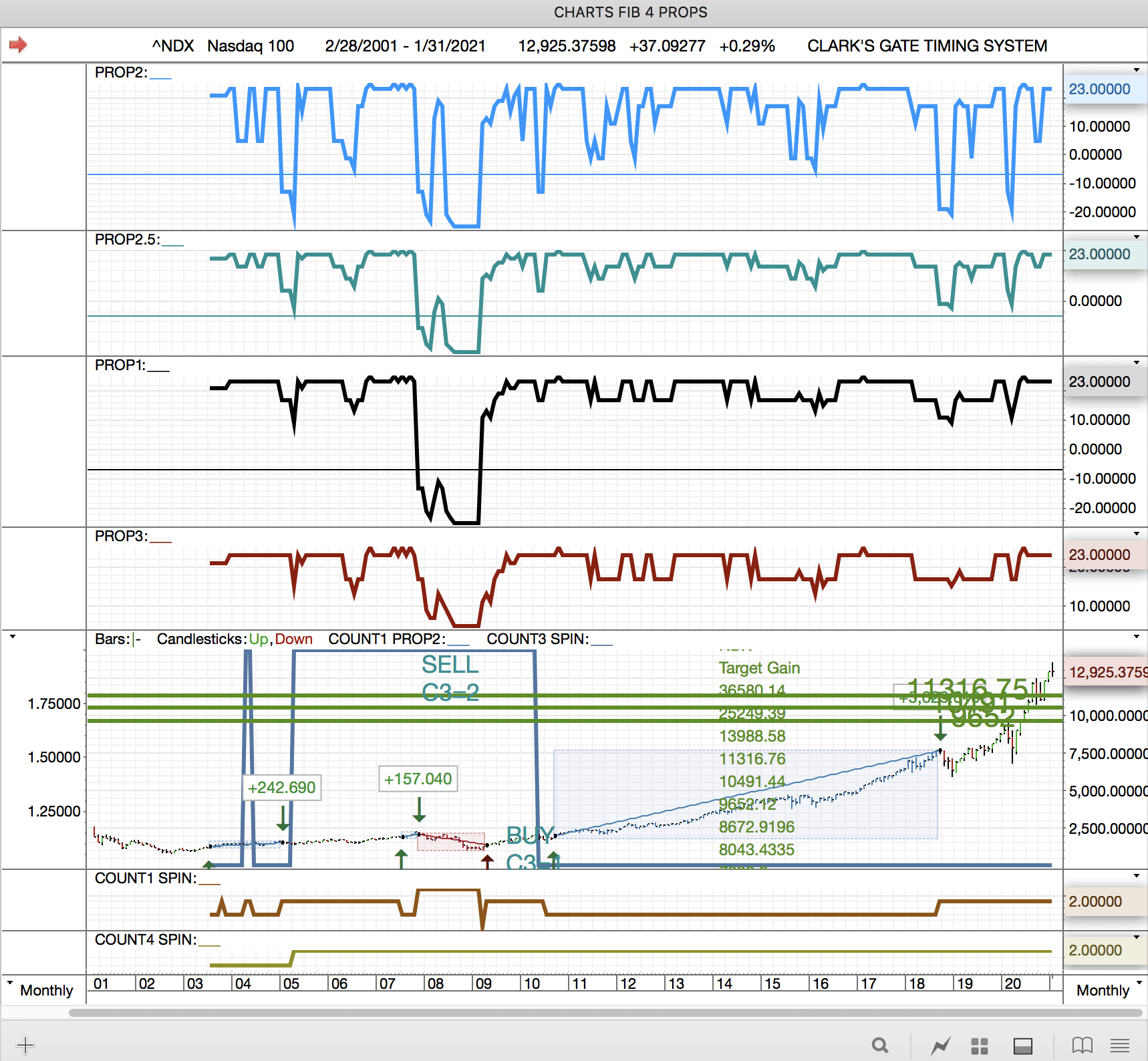Click the PROP3 red value tag 23.00000
This screenshot has height=1061, width=1148.
[x=1105, y=555]
